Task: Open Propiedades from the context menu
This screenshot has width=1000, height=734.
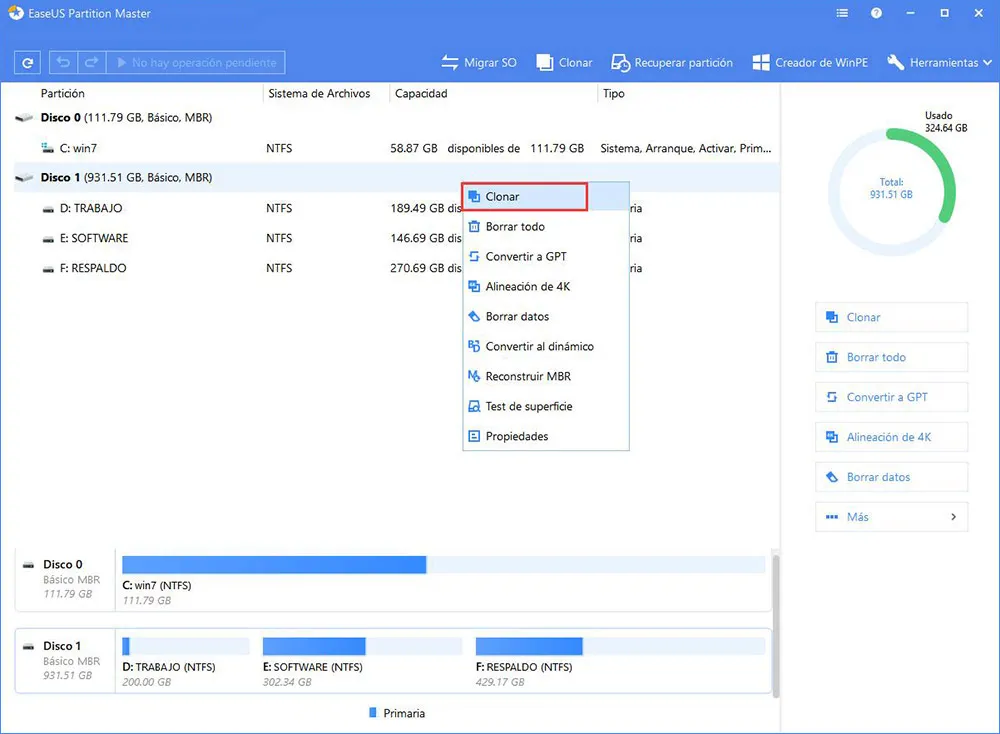Action: coord(546,436)
